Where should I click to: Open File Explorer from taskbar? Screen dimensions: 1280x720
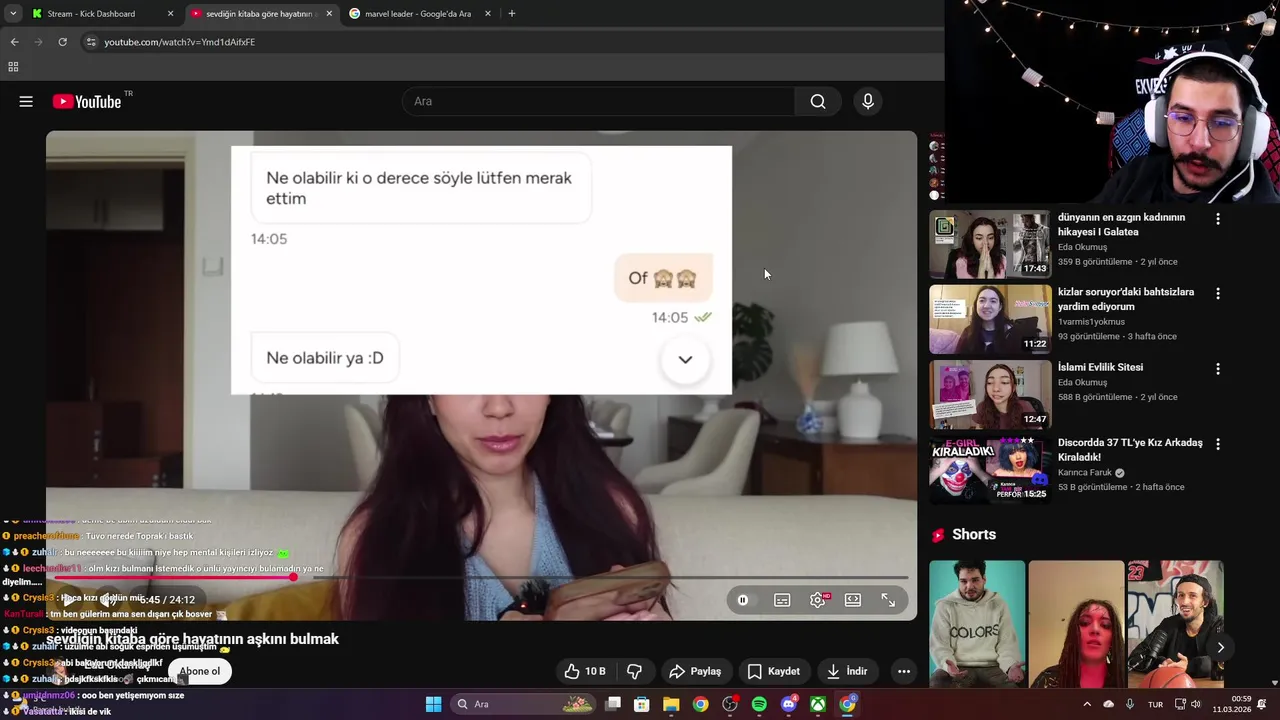[x=671, y=704]
